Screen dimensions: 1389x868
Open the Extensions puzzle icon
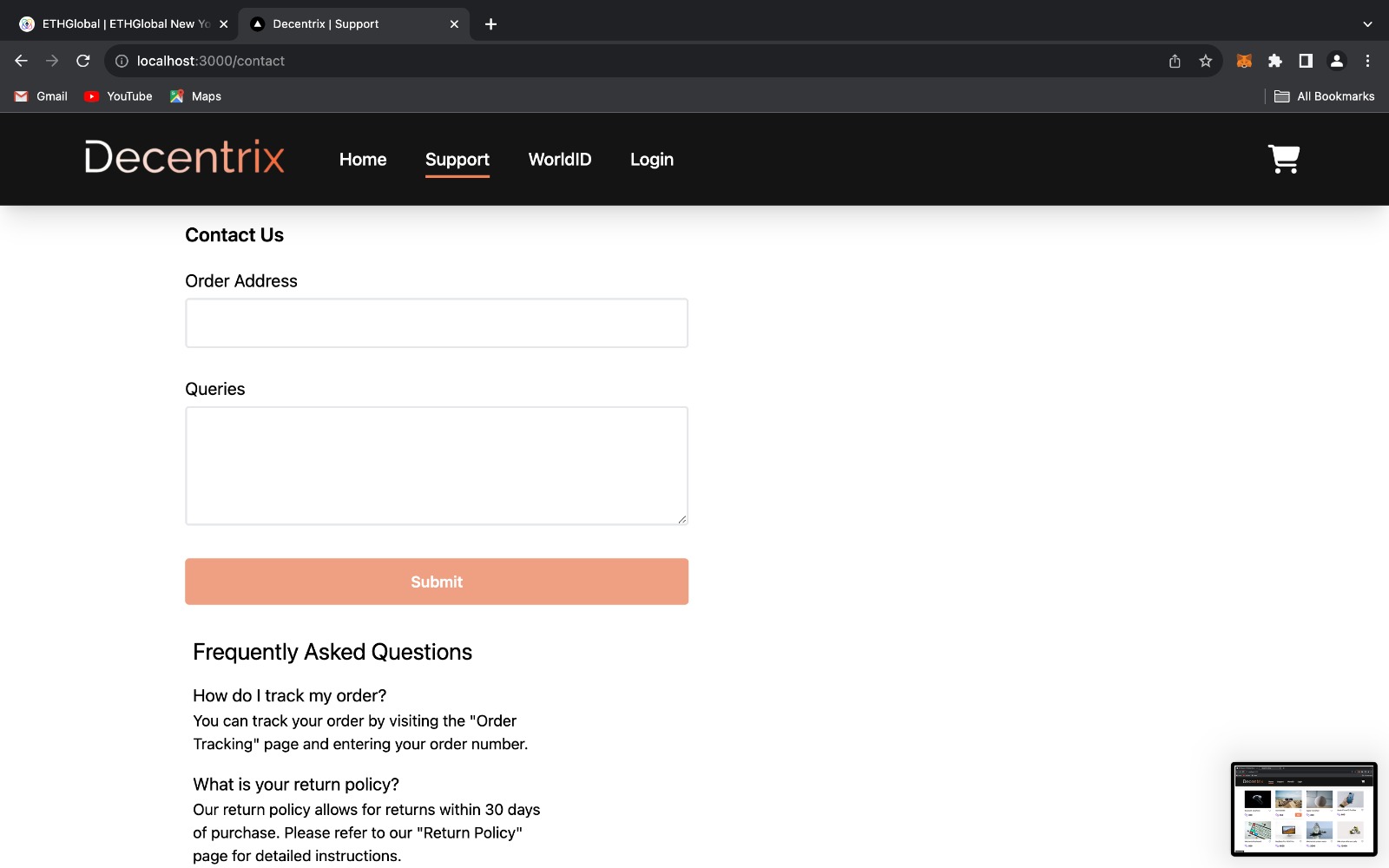[1275, 61]
